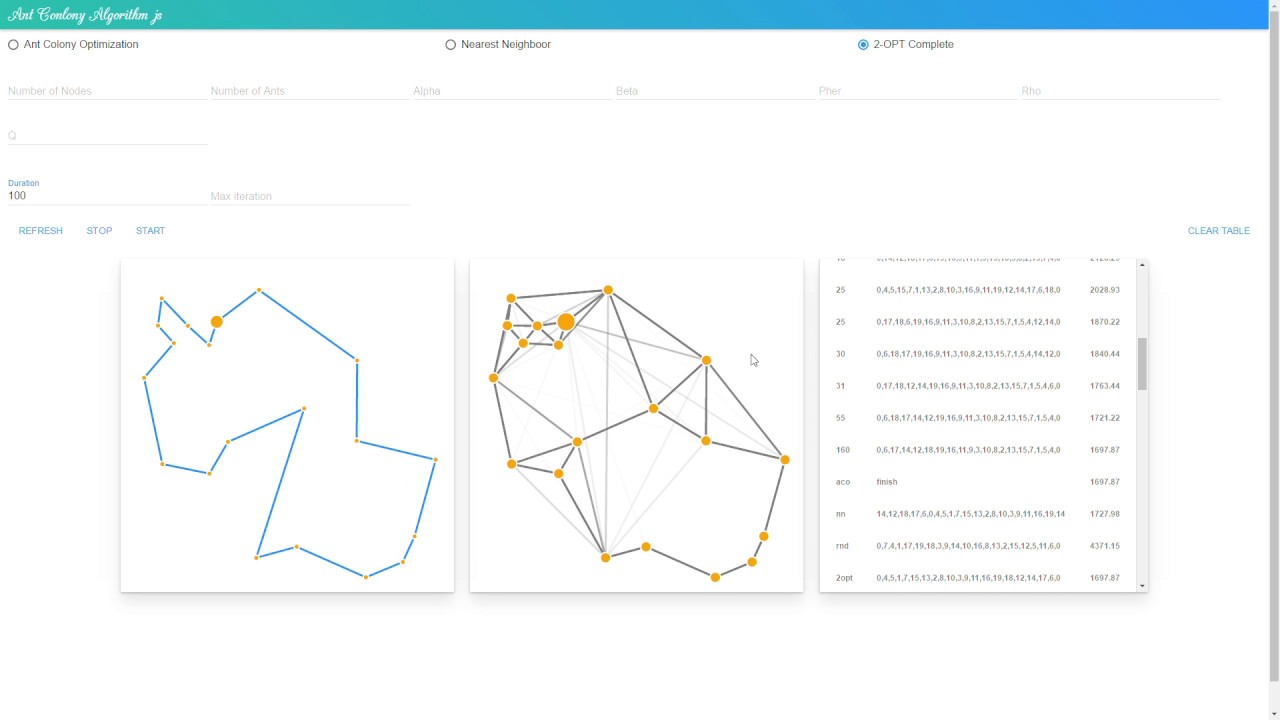Focus the Alpha parameter input
This screenshot has width=1280, height=720.
(512, 91)
